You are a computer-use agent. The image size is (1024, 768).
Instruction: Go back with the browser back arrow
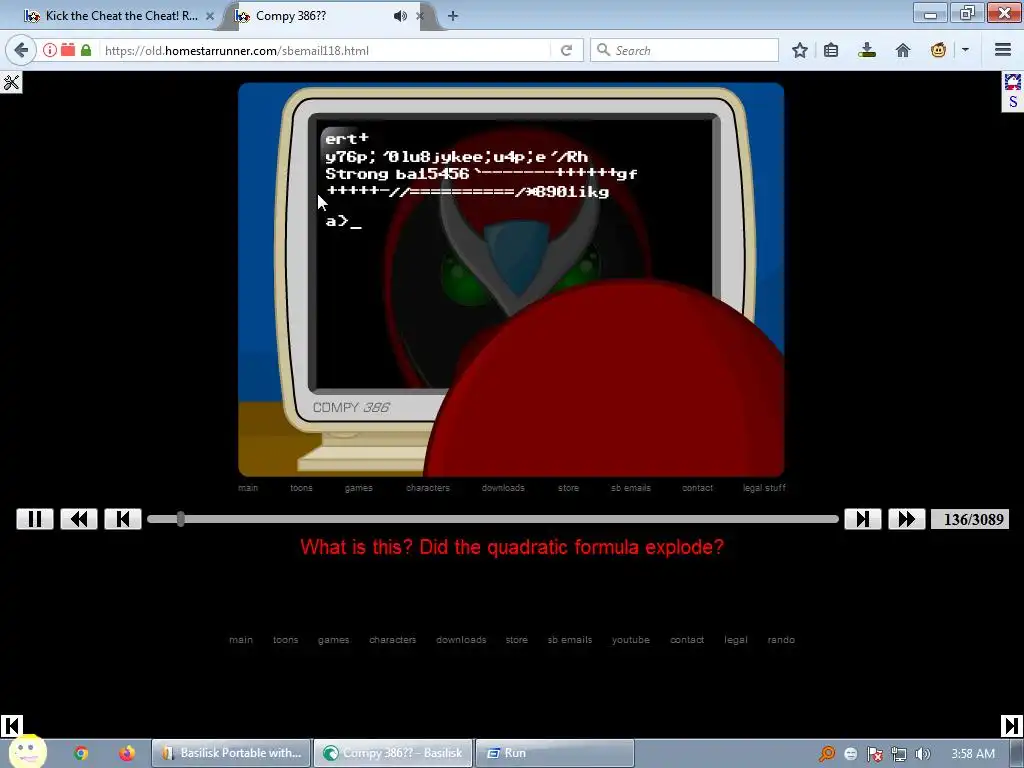[x=21, y=50]
